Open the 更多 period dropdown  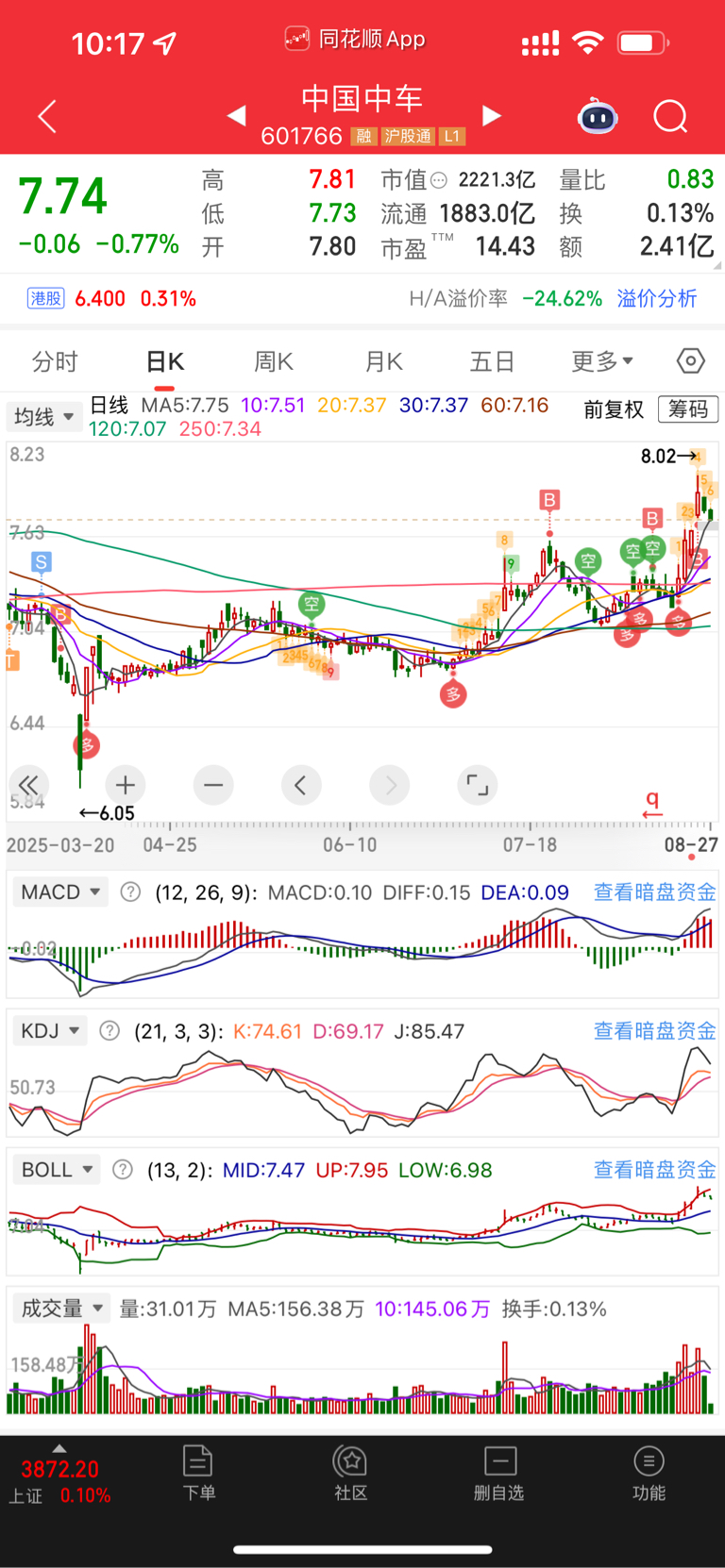point(602,360)
